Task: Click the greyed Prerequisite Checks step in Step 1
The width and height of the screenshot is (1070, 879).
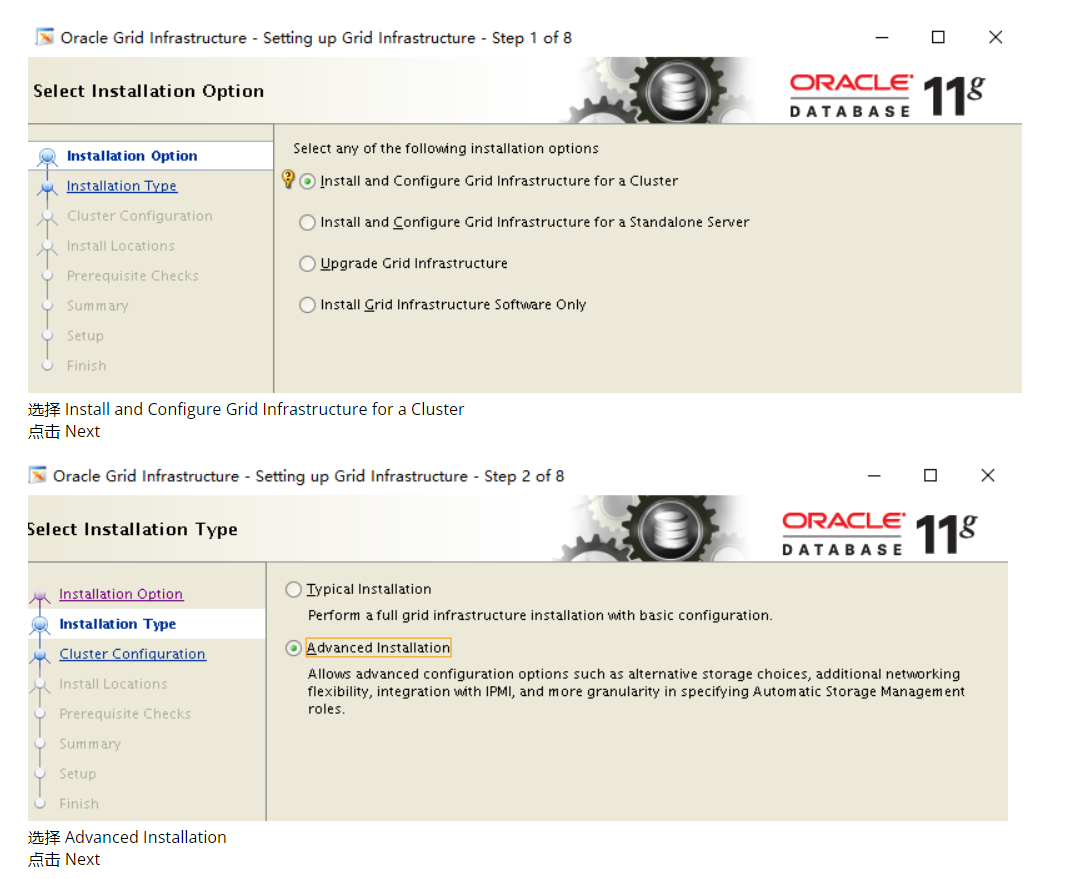Action: click(x=132, y=276)
